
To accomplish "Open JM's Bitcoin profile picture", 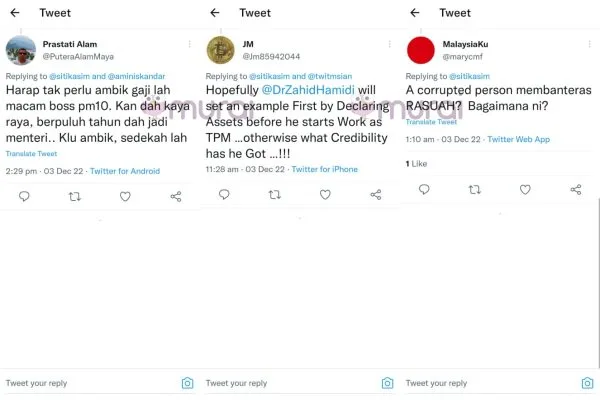I will point(220,50).
